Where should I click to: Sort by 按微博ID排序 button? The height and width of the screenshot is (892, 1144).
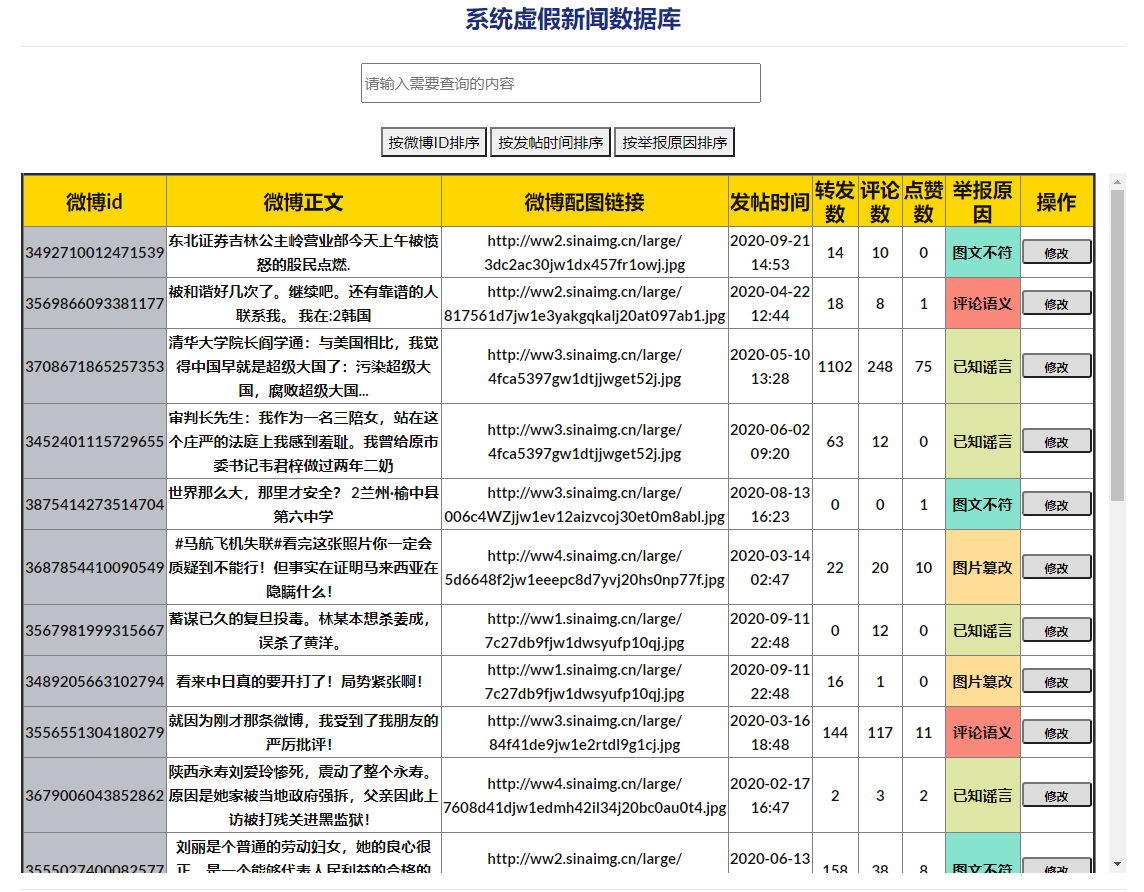(x=434, y=142)
